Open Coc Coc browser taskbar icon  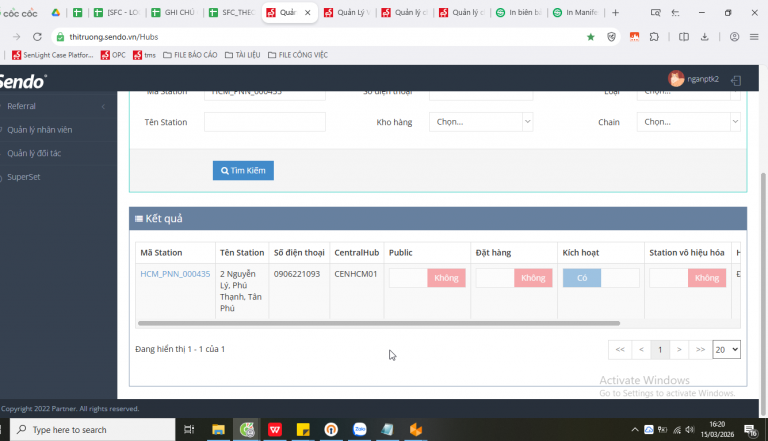pos(247,430)
